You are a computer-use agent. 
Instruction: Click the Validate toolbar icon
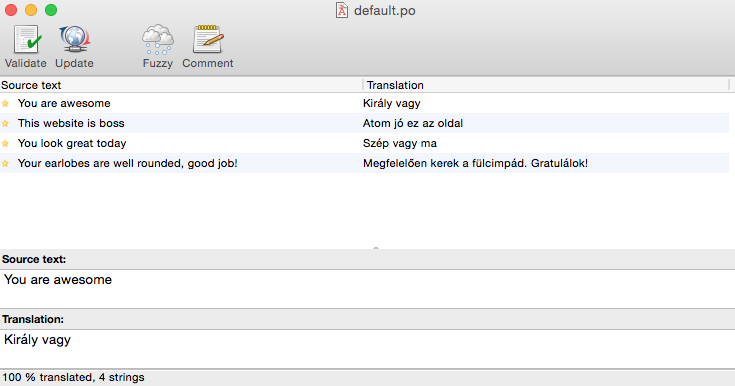(x=26, y=39)
